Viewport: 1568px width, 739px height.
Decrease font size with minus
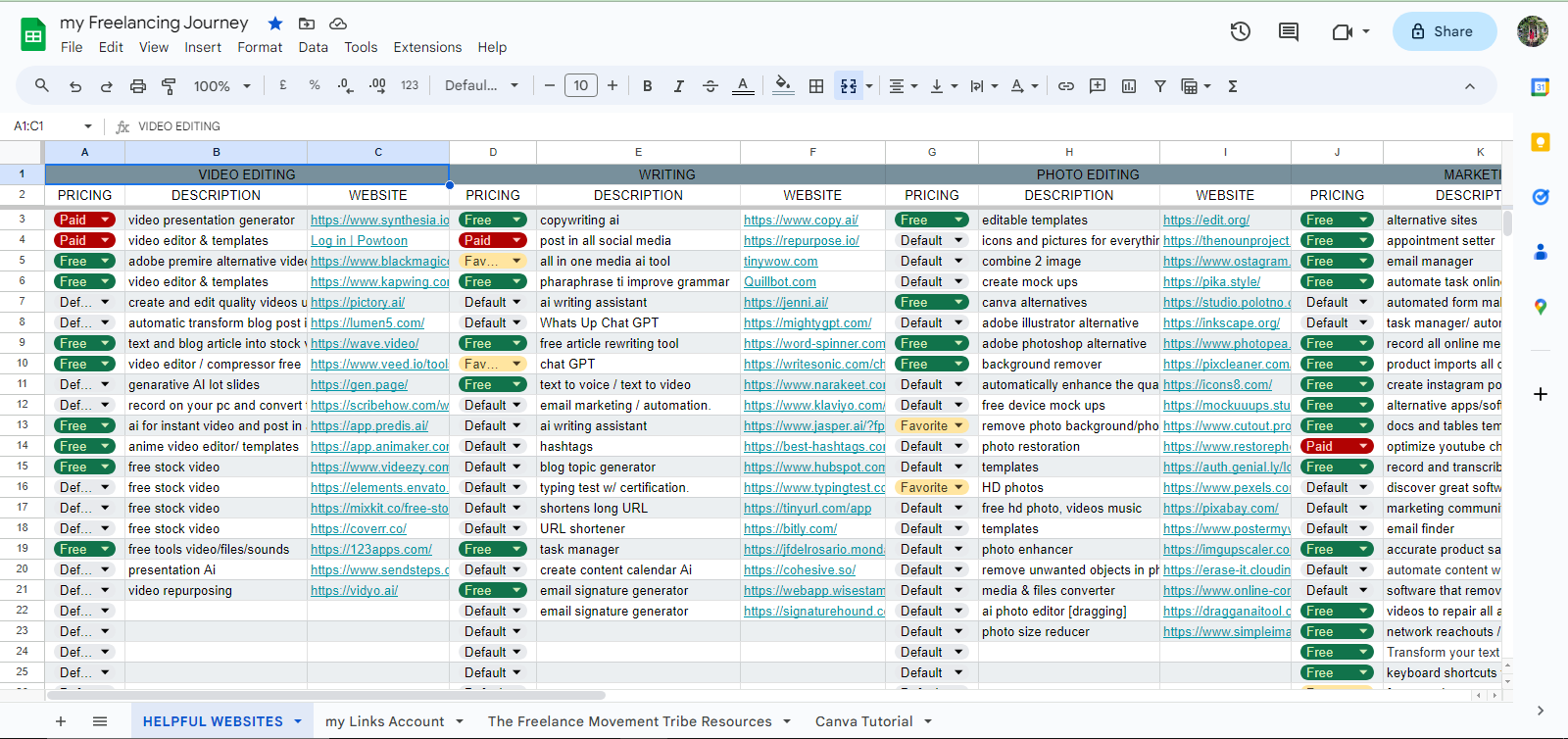[x=550, y=86]
